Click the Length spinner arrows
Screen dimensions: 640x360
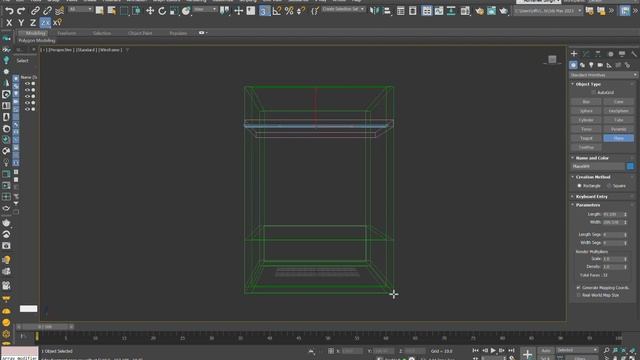coord(625,214)
